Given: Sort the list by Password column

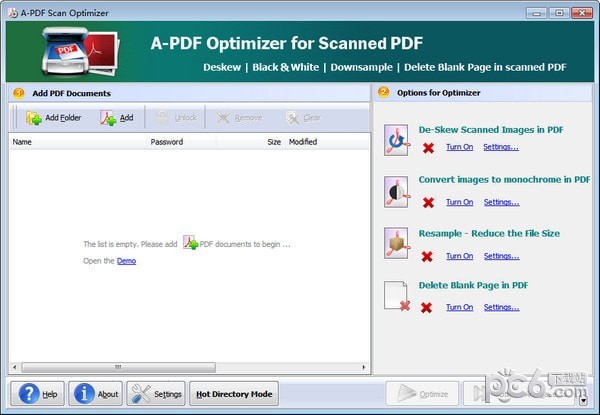Looking at the screenshot, I should coord(181,142).
